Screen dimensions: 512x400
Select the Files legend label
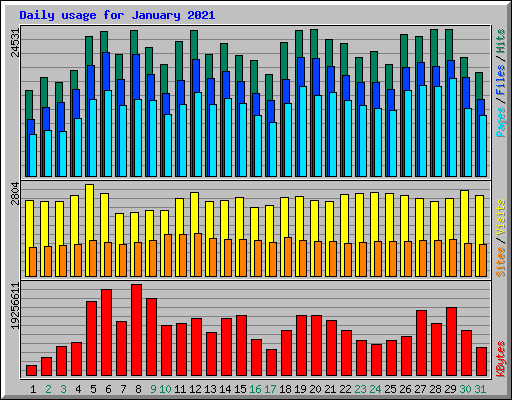point(501,80)
